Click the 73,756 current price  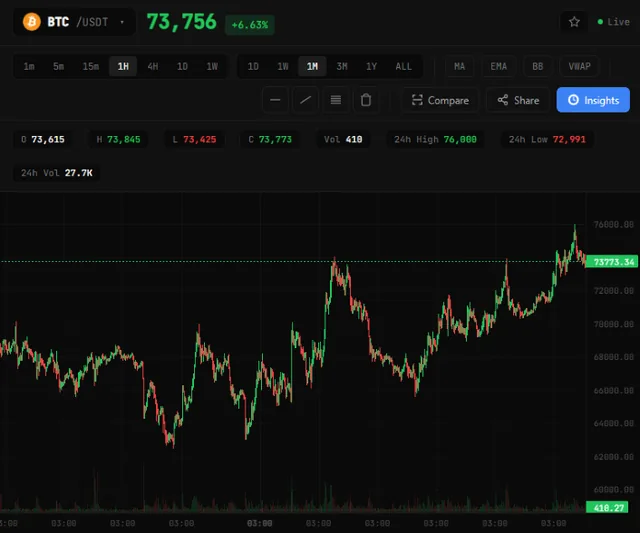[x=182, y=22]
